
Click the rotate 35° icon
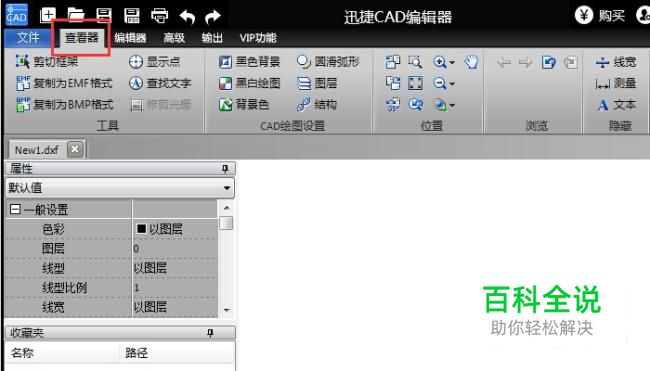coord(393,104)
